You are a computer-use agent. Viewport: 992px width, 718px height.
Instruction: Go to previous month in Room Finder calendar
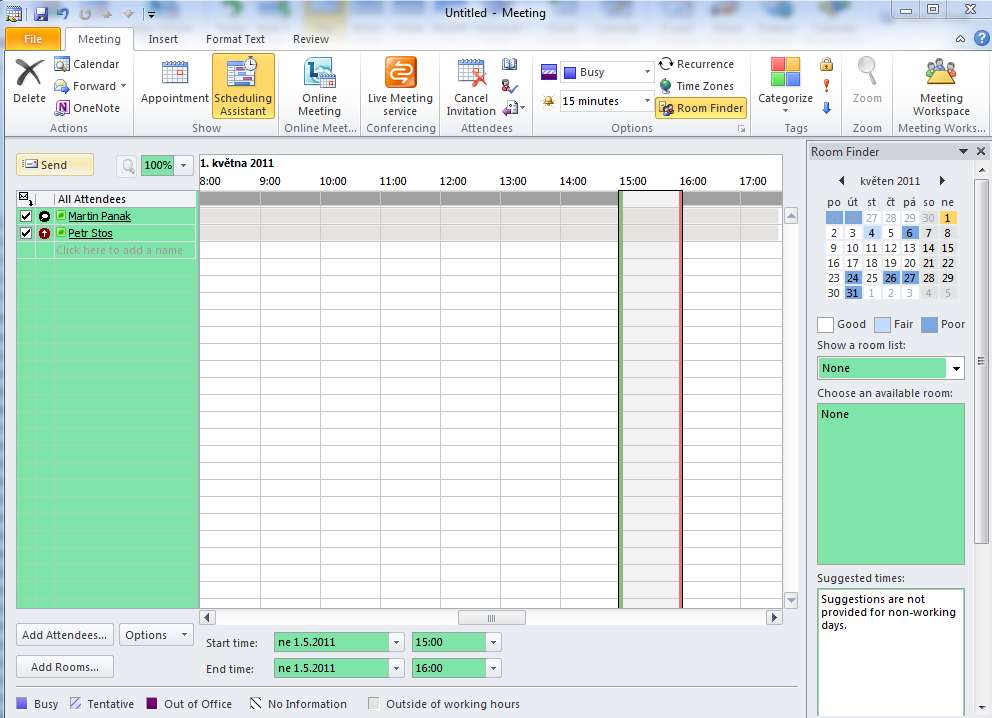pos(841,180)
